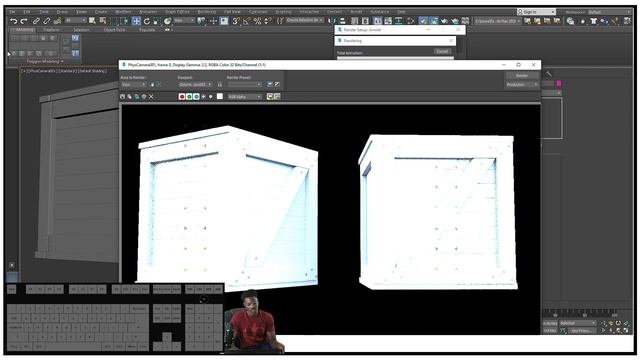Open the Create Selection Set dropdown
640x360 pixels.
pyautogui.click(x=304, y=20)
